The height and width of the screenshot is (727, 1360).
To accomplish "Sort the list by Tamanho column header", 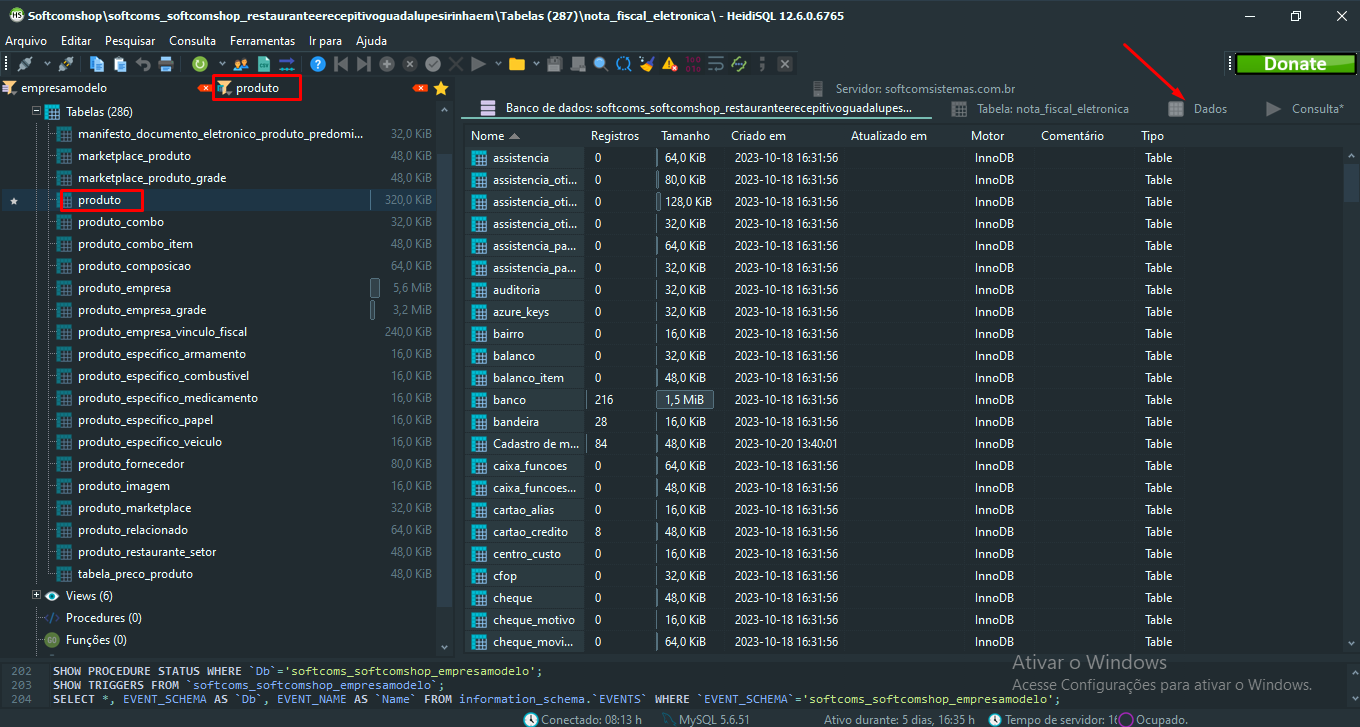I will [685, 136].
